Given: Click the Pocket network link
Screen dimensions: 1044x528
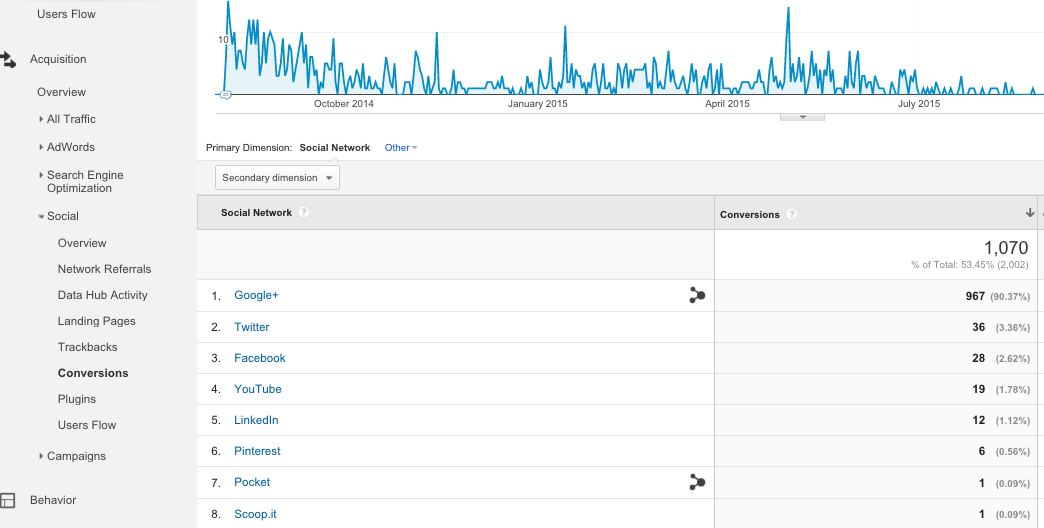Looking at the screenshot, I should click(252, 482).
